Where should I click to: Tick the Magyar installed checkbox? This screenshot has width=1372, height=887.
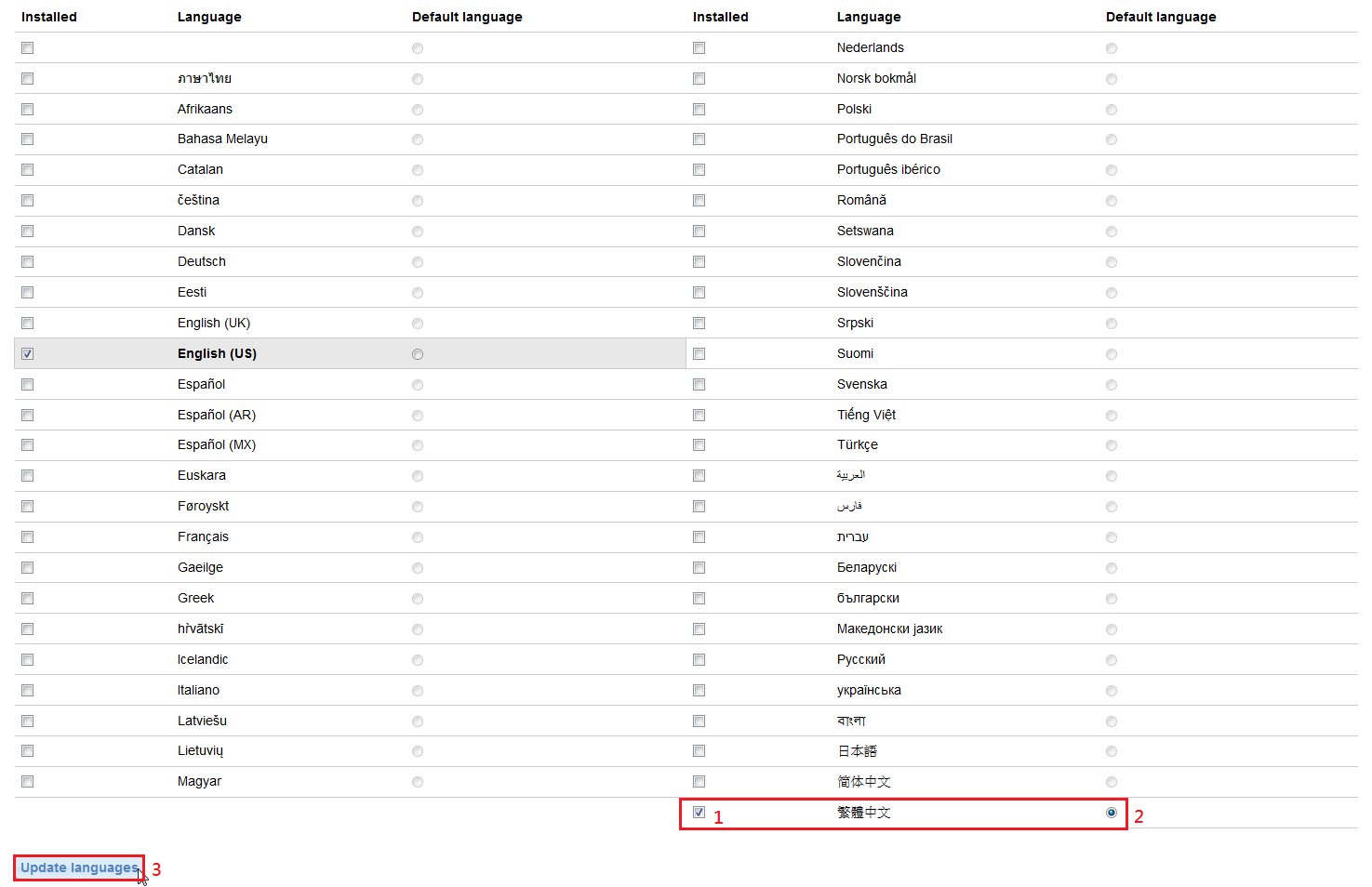click(28, 782)
